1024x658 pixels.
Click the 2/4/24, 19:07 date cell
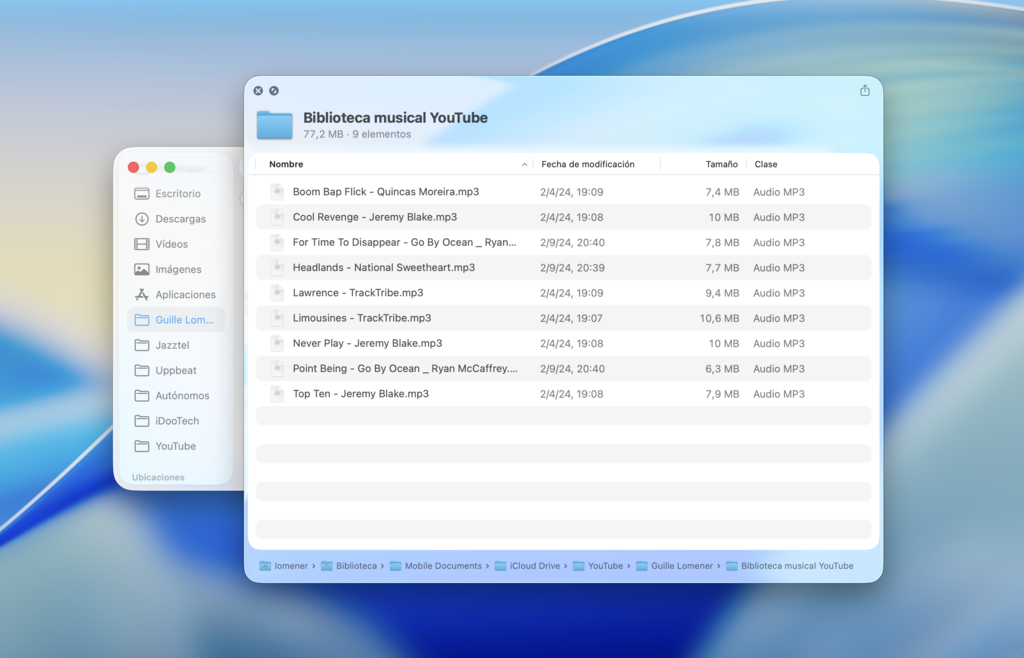[x=571, y=318]
